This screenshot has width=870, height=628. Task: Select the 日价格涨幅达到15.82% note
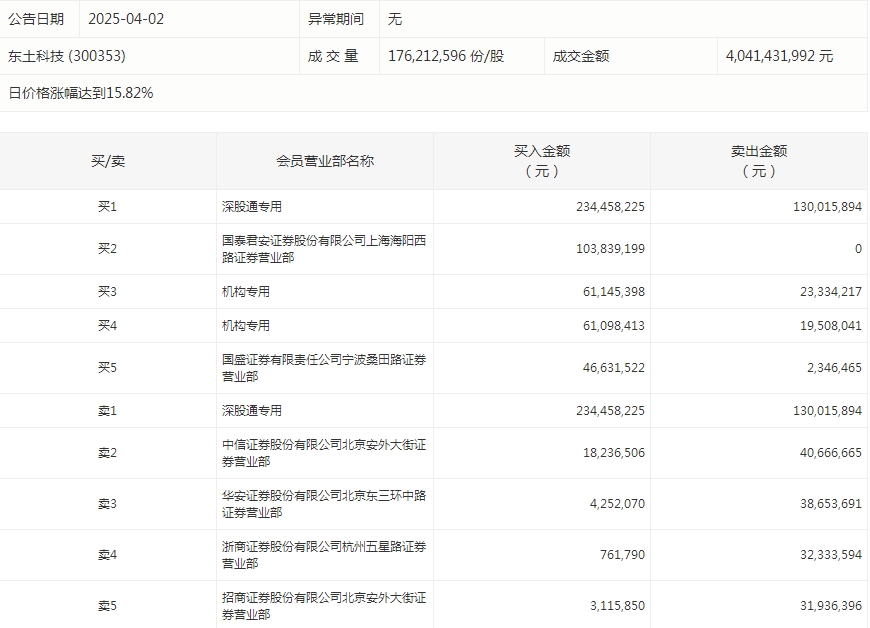[x=80, y=93]
